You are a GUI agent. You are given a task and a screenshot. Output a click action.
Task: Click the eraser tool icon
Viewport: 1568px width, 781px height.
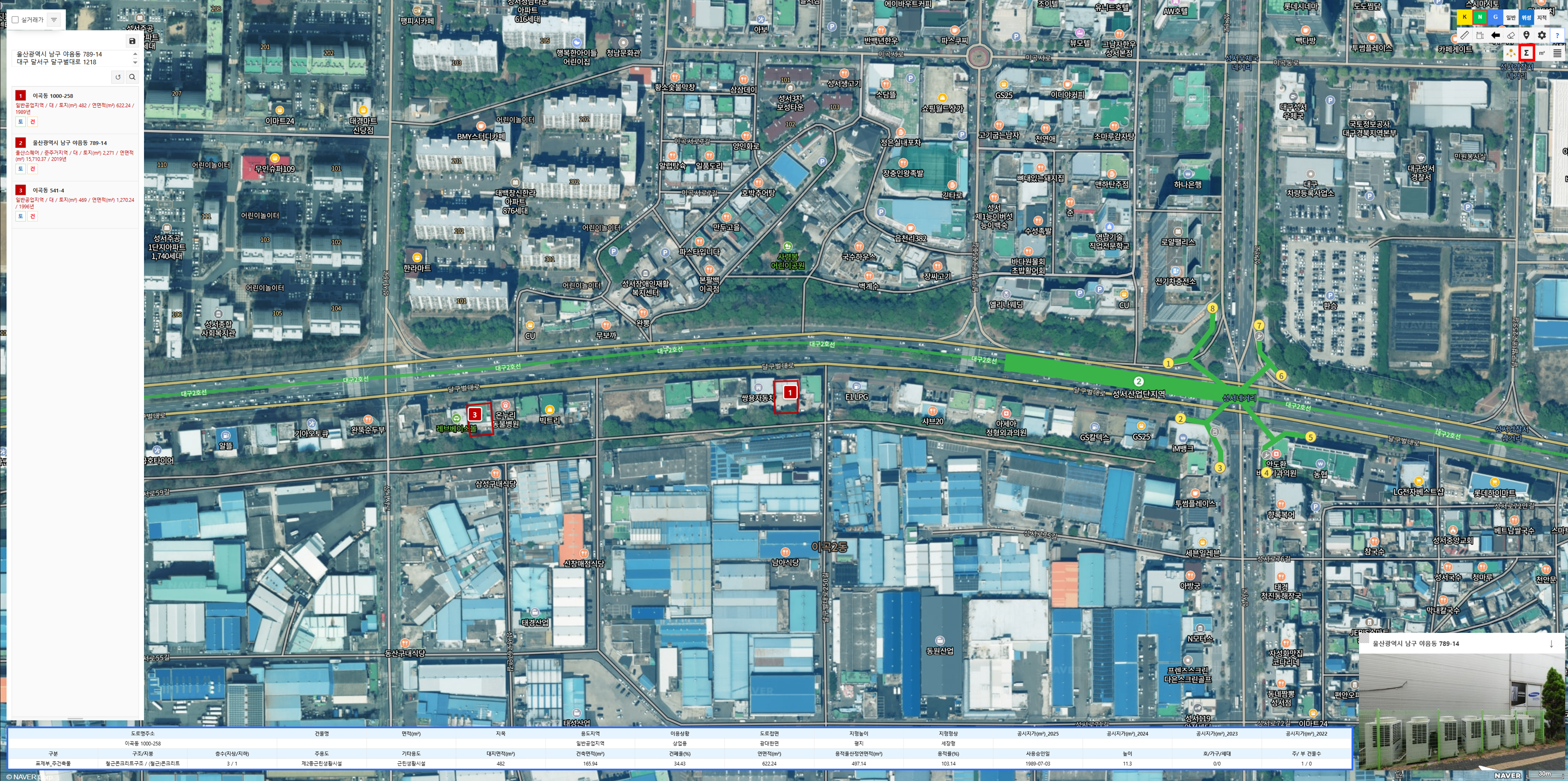point(1511,35)
